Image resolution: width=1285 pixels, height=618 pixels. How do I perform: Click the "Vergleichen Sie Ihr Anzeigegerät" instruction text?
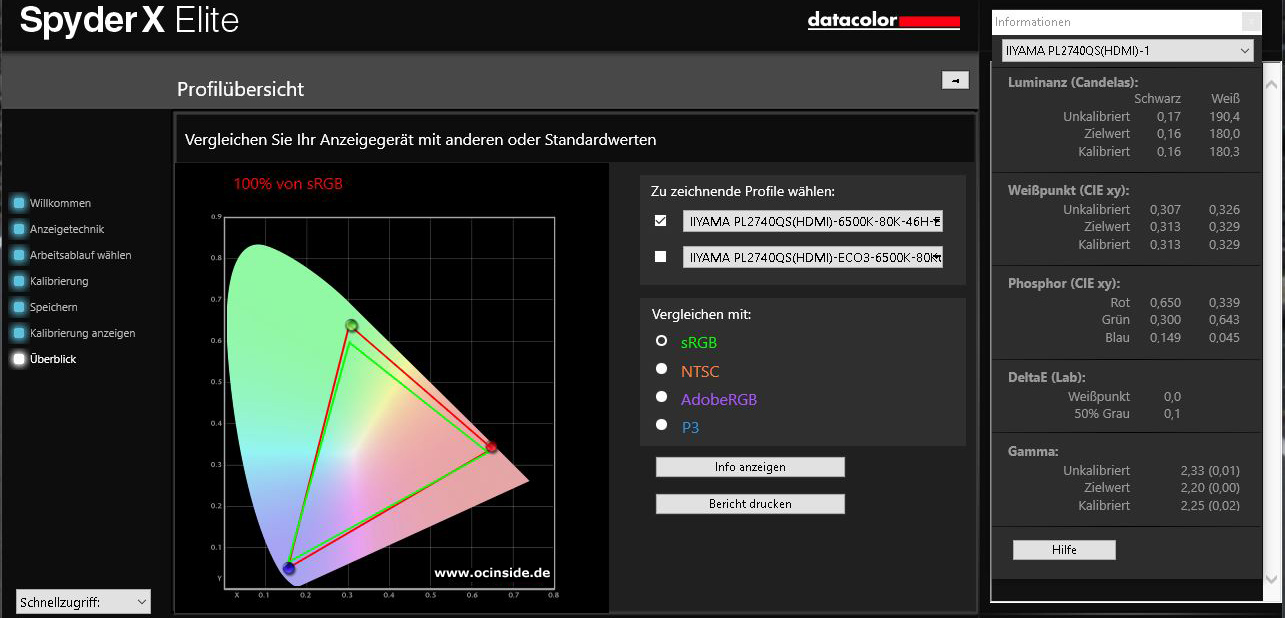pyautogui.click(x=420, y=139)
